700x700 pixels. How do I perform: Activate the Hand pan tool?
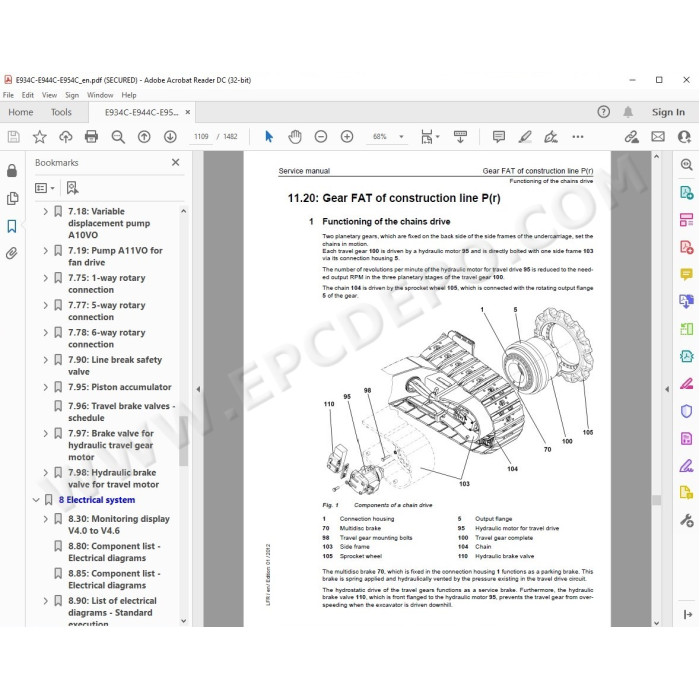click(295, 137)
